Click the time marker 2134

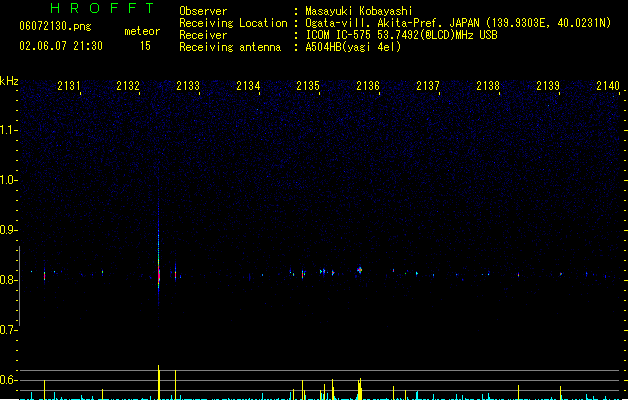coord(248,85)
